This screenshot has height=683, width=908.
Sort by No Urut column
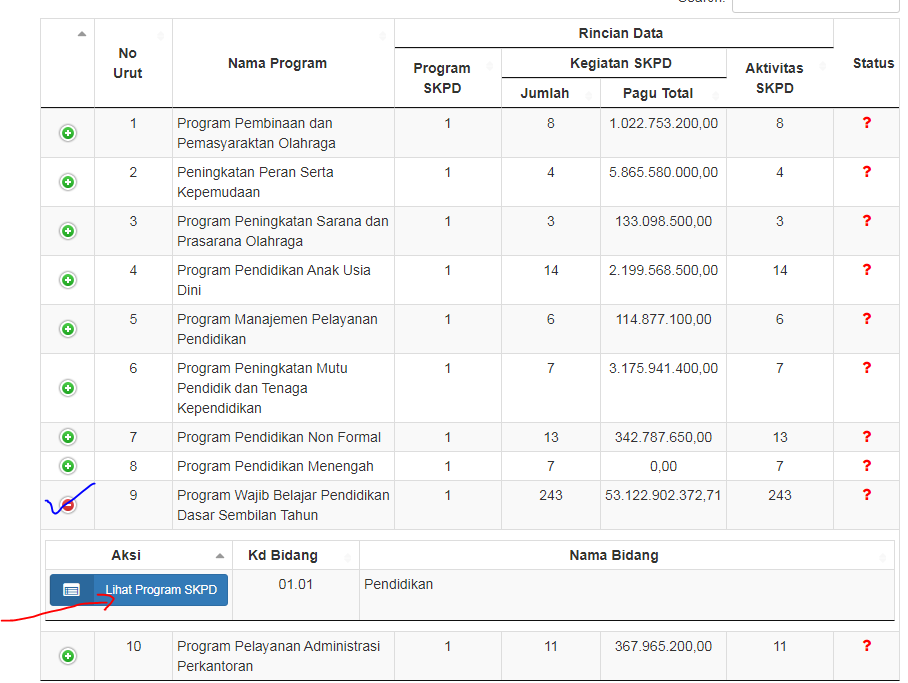click(133, 63)
